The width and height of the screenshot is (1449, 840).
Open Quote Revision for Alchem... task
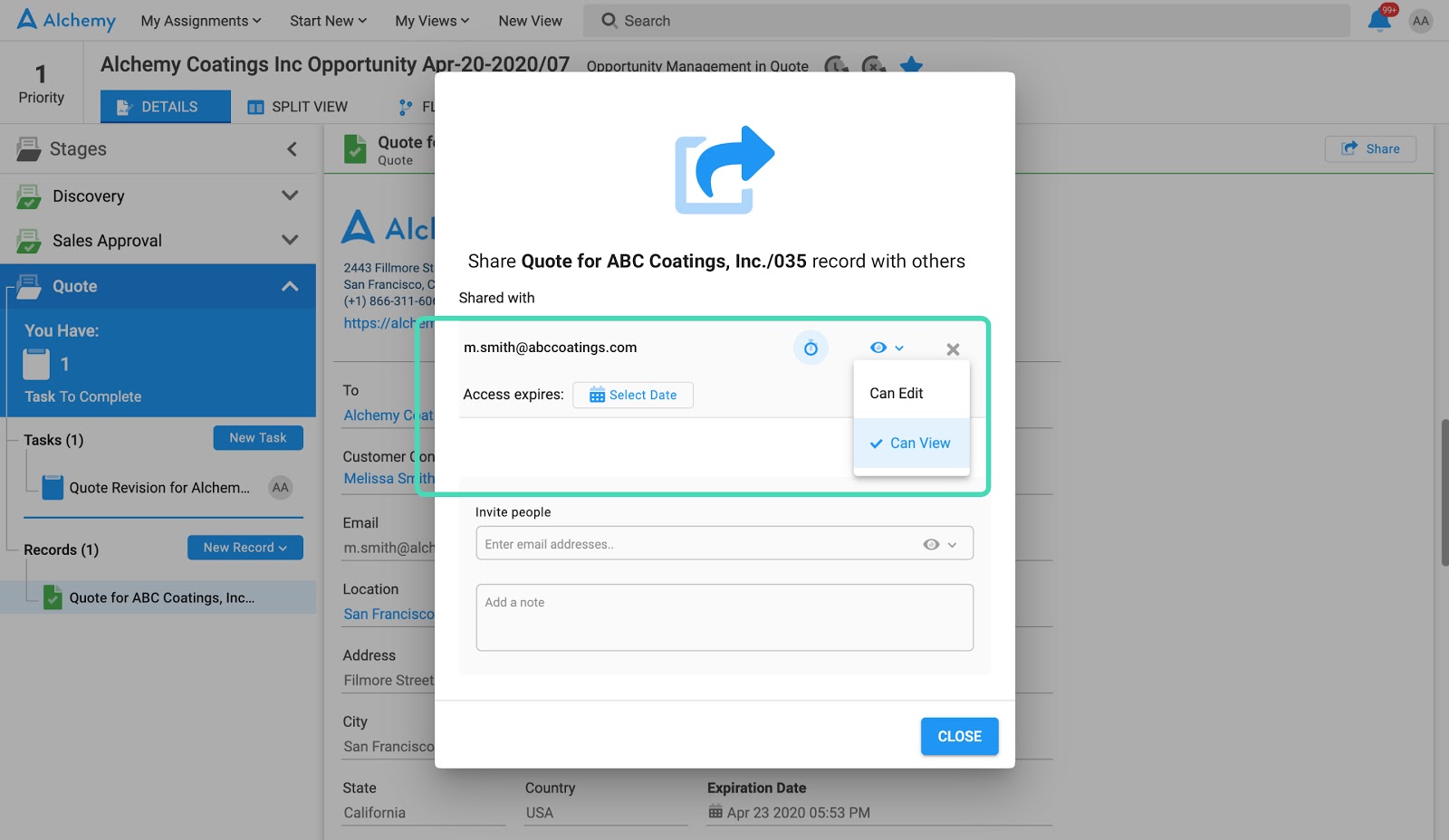pos(159,488)
